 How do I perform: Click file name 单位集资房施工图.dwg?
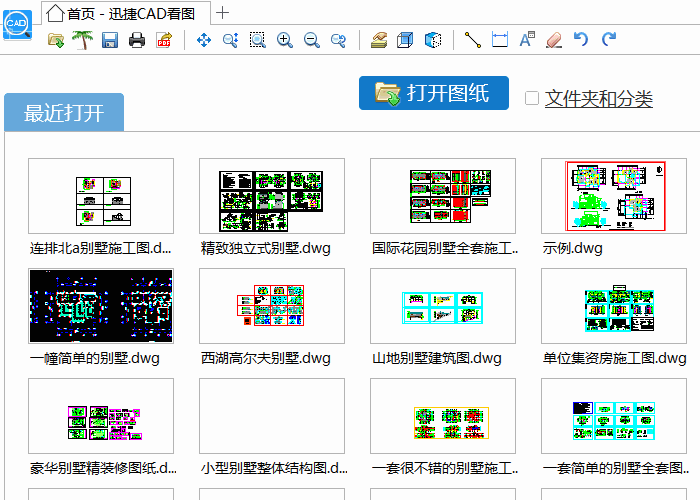[614, 358]
